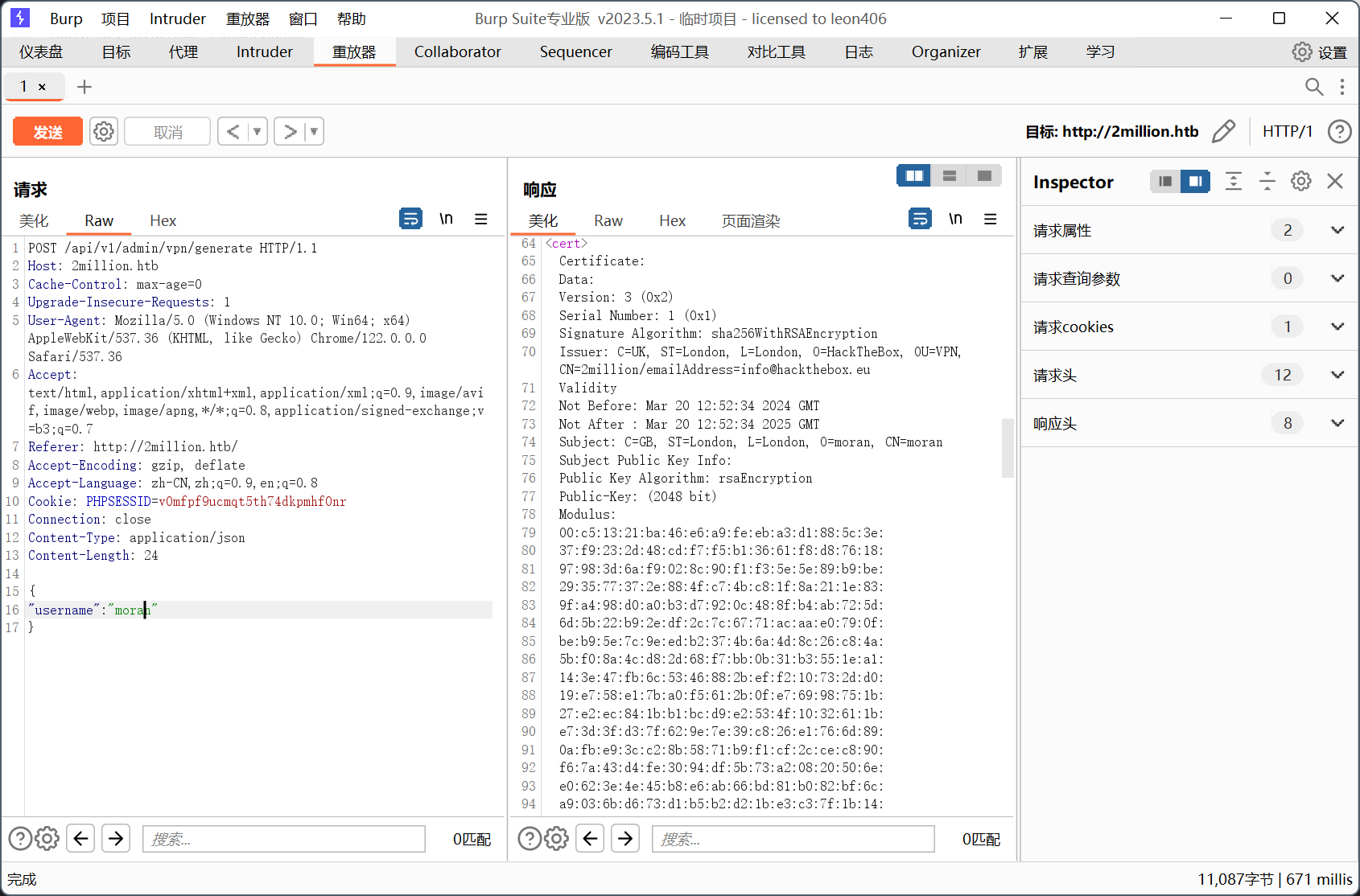Open request send settings gear icon

click(104, 131)
